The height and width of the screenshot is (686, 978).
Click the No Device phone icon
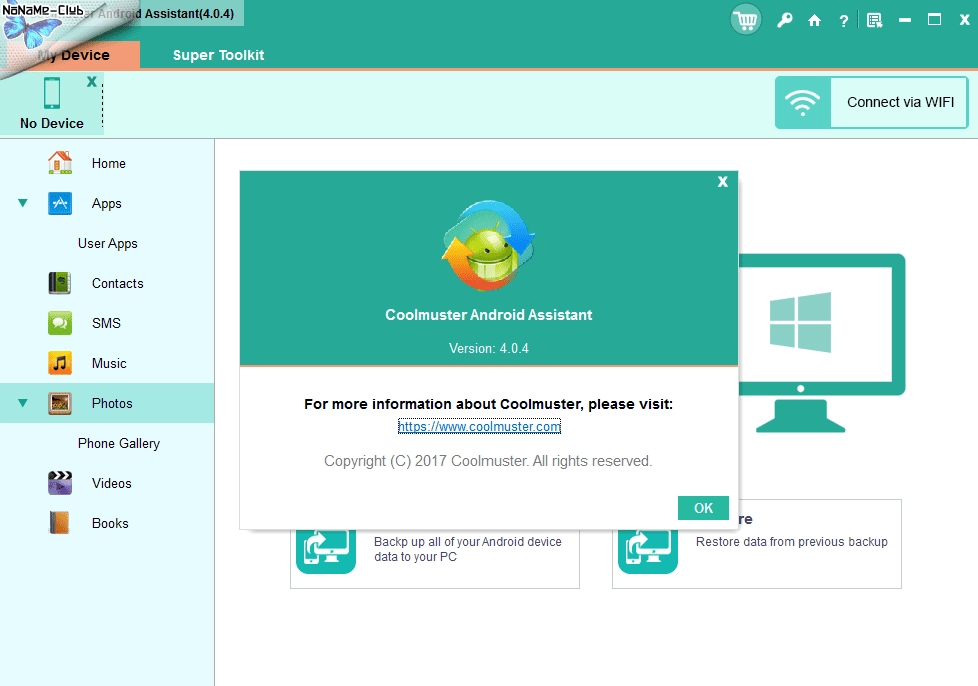click(52, 93)
